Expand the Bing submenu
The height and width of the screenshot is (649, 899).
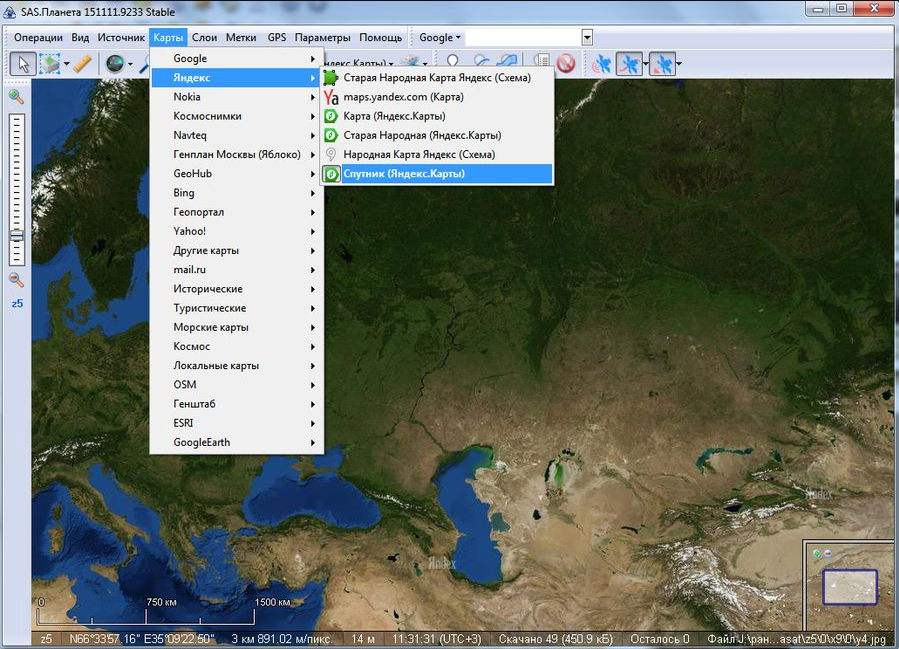[237, 193]
